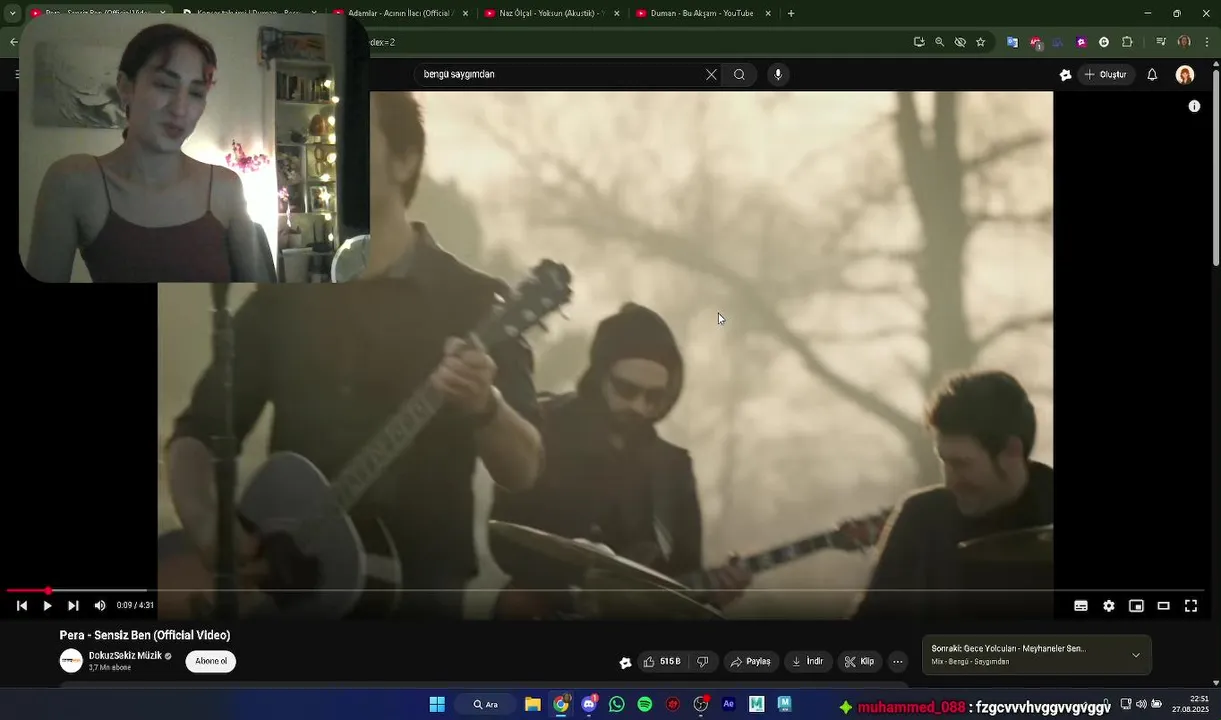Open the Chrome profile avatar
The width and height of the screenshot is (1221, 720).
[1184, 42]
